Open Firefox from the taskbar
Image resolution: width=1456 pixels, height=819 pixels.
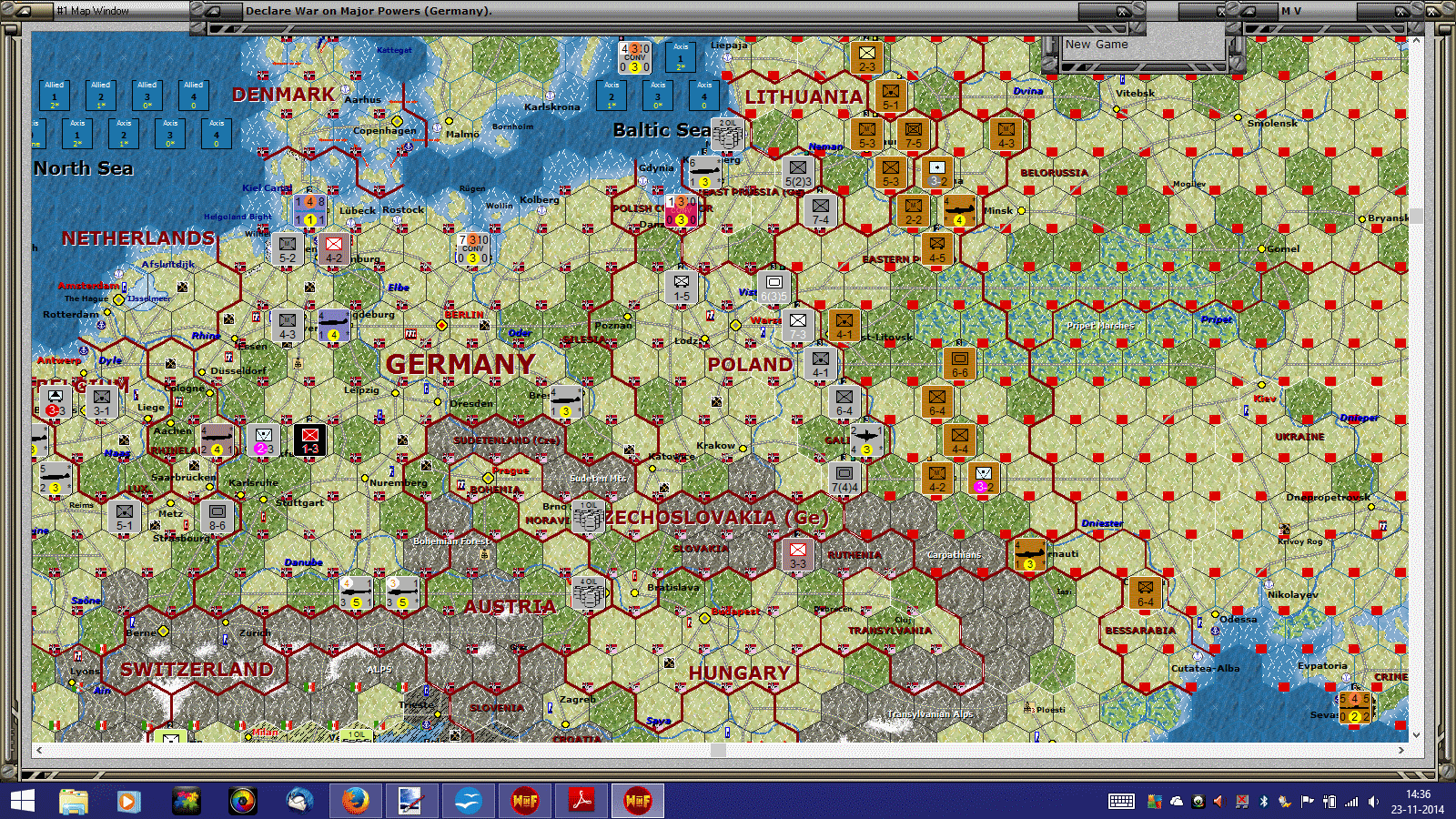[355, 801]
